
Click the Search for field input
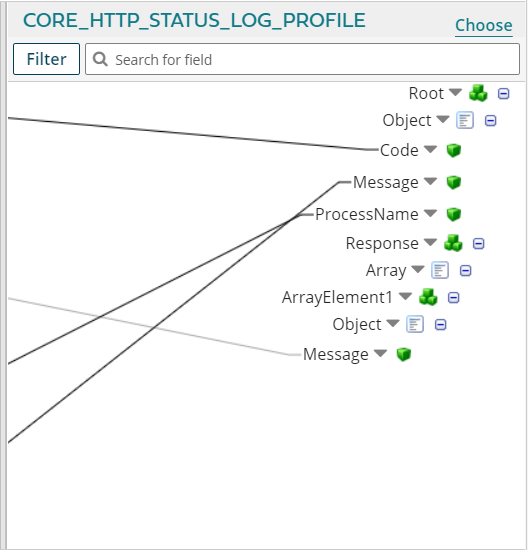click(x=302, y=59)
